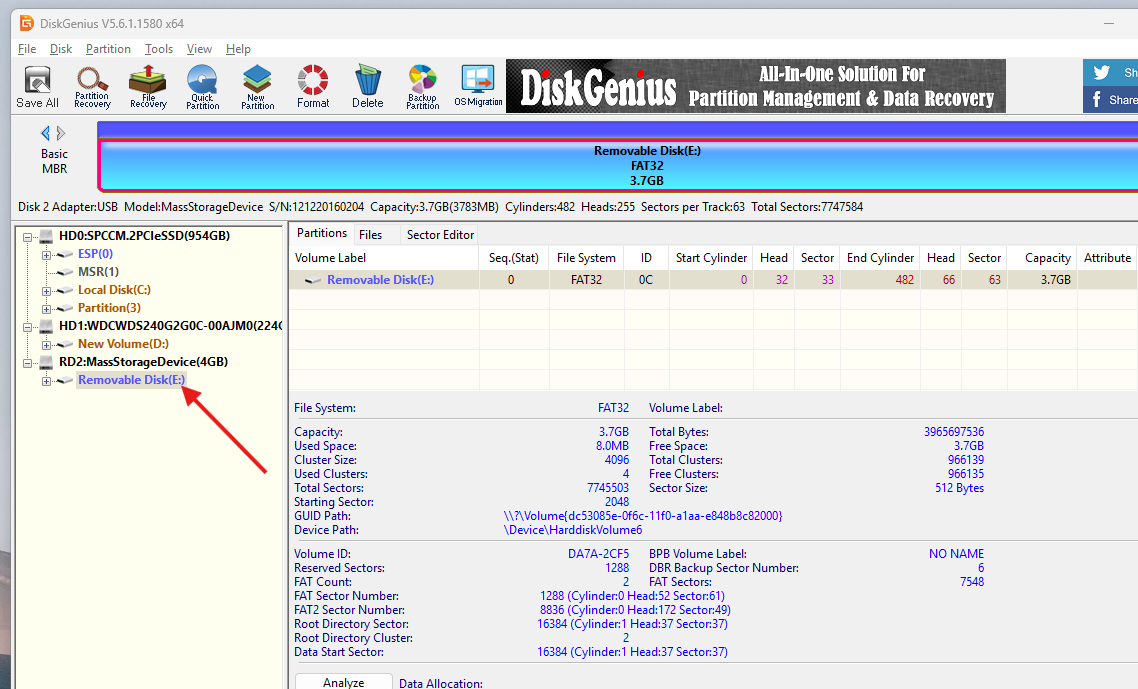This screenshot has width=1138, height=689.
Task: Open Partition Recovery tool
Action: [x=92, y=86]
